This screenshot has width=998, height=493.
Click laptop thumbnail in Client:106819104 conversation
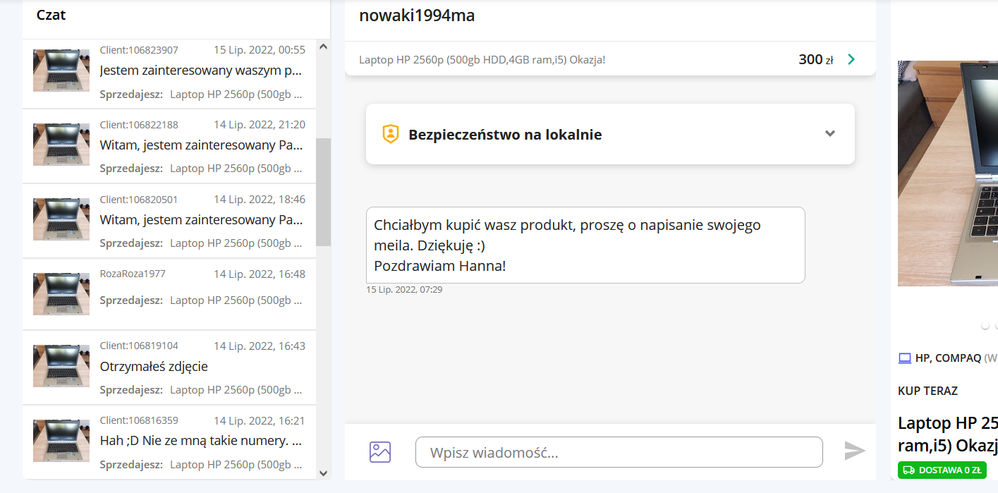coord(61,366)
